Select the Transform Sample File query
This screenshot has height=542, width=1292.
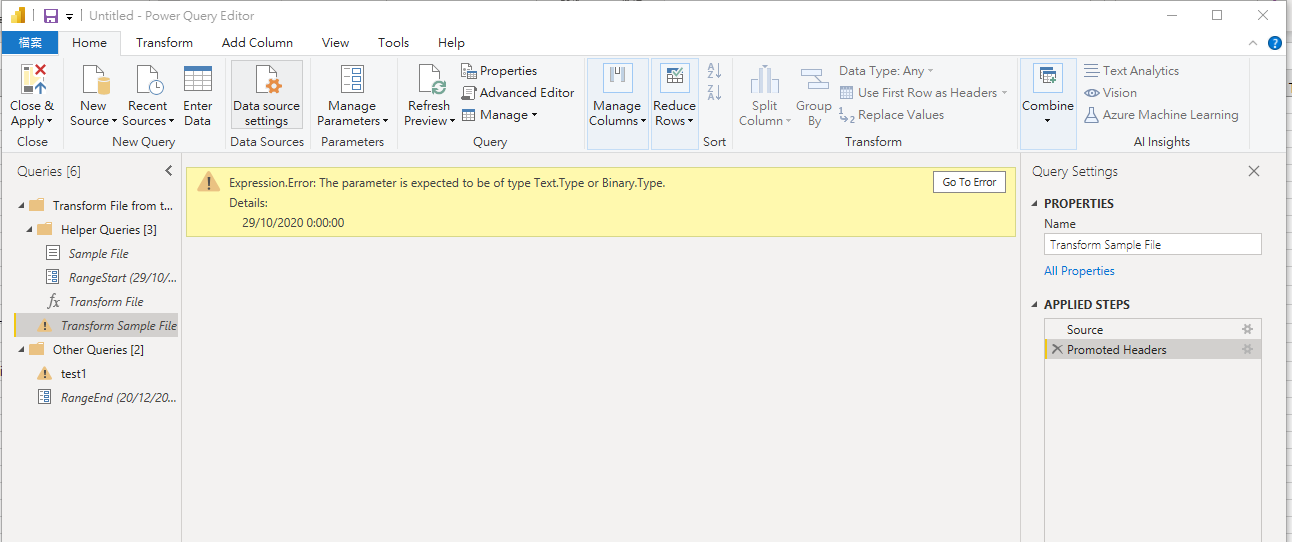97,325
